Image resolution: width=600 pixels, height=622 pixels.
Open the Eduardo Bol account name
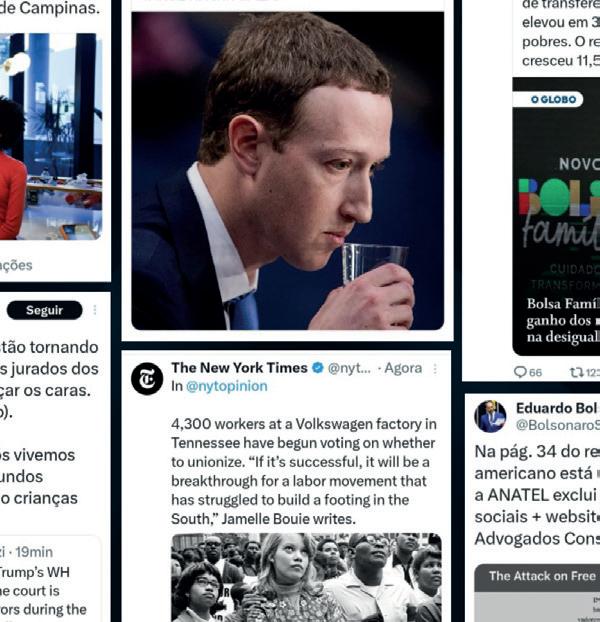(557, 408)
